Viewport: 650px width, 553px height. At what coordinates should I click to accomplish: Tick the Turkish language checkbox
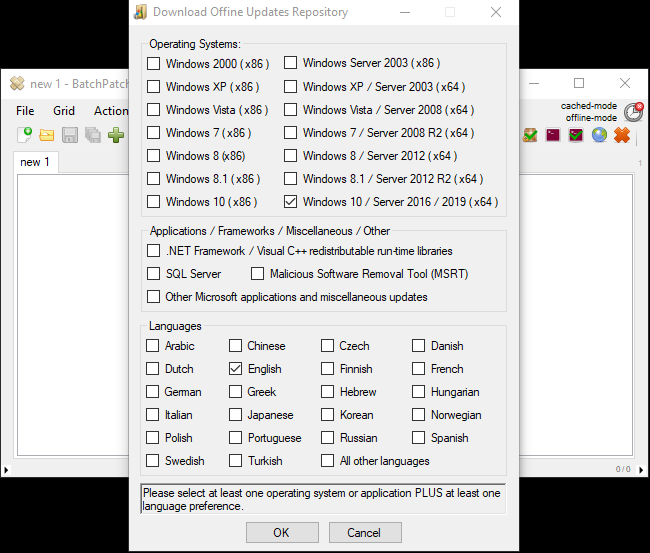235,461
